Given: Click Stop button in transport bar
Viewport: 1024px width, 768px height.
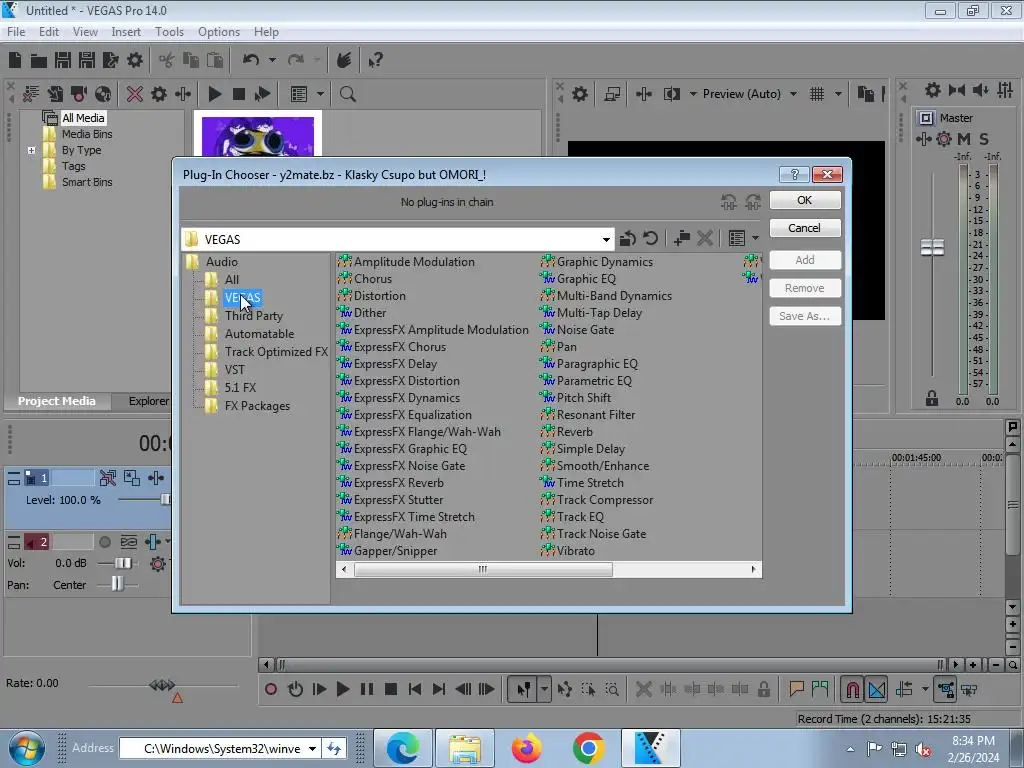Looking at the screenshot, I should click(x=391, y=689).
